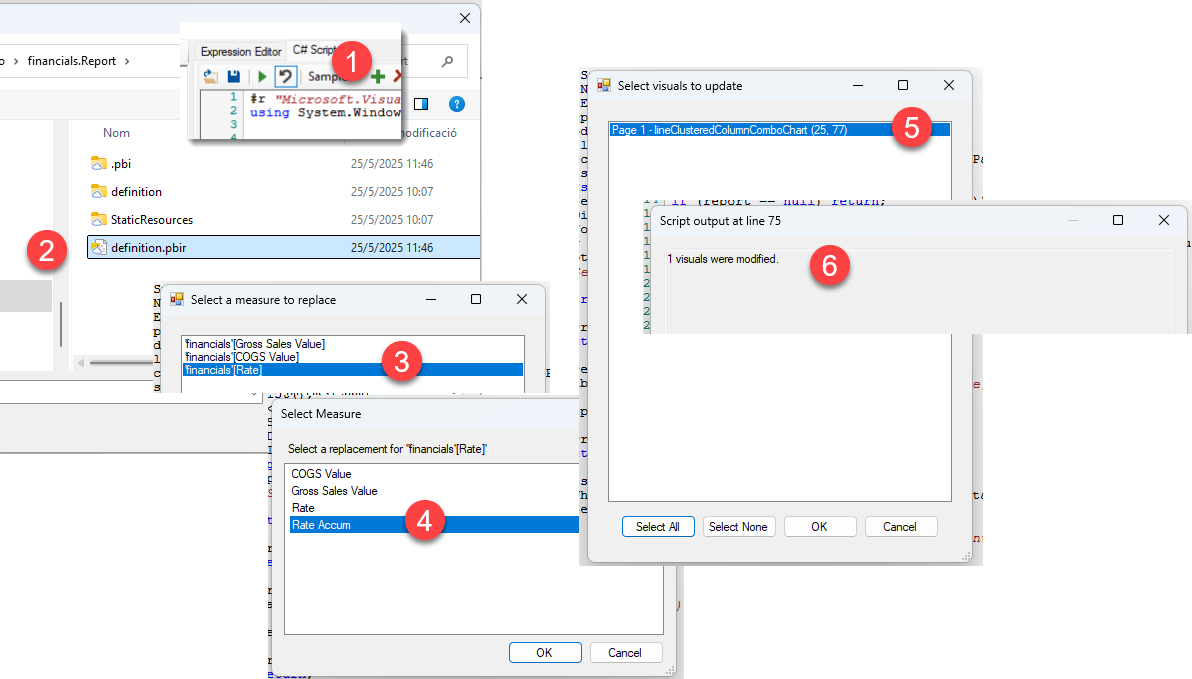Switch to the C# Script tab

[313, 50]
